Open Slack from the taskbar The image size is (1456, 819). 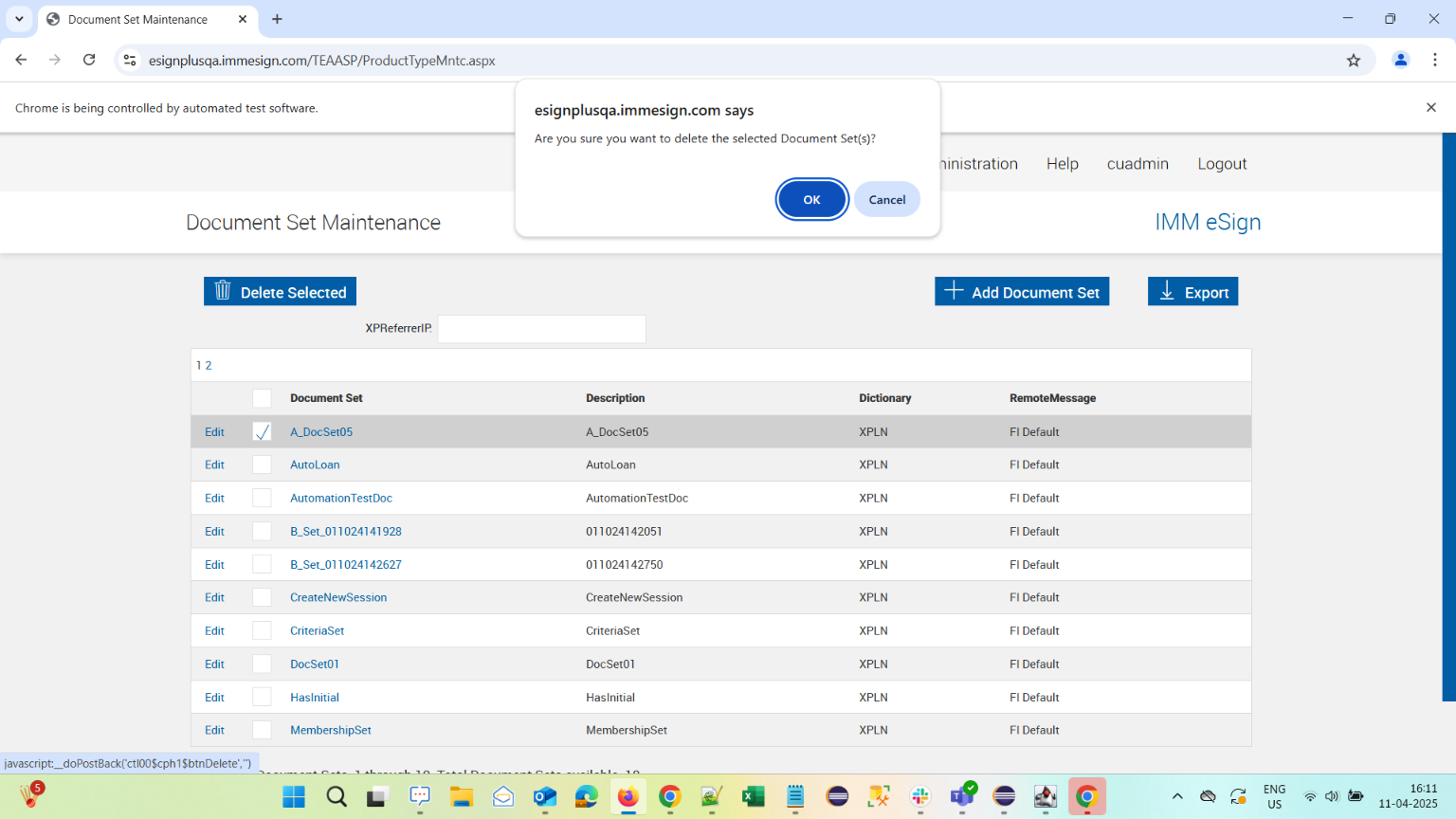coord(920,796)
